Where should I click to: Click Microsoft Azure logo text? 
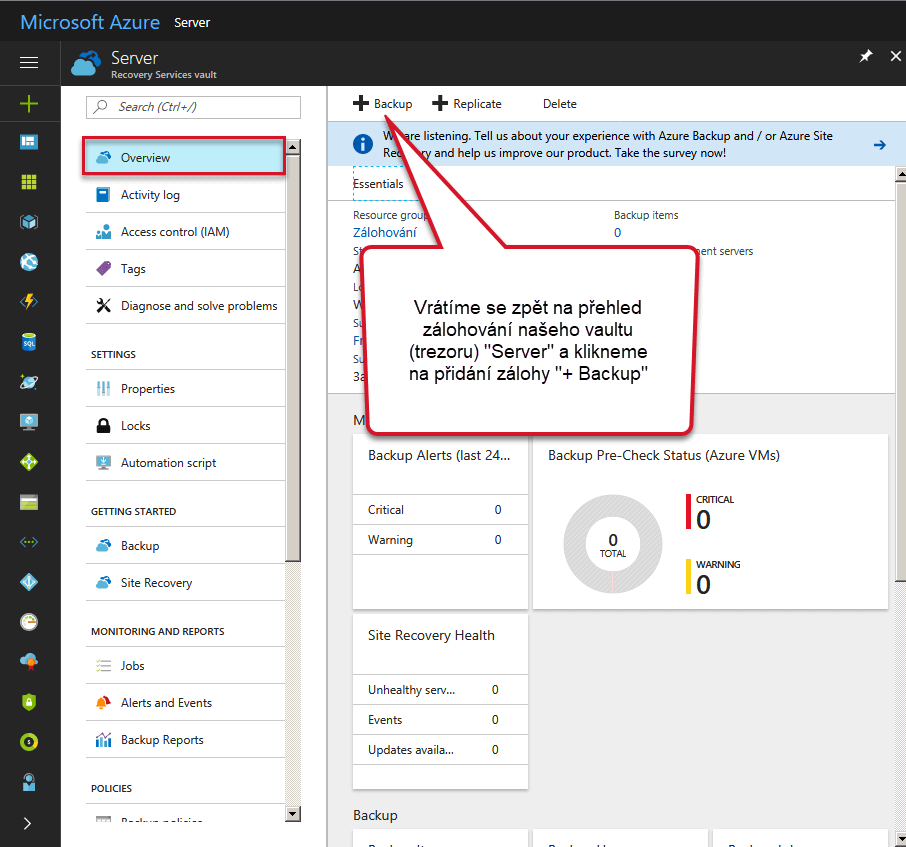click(x=90, y=22)
